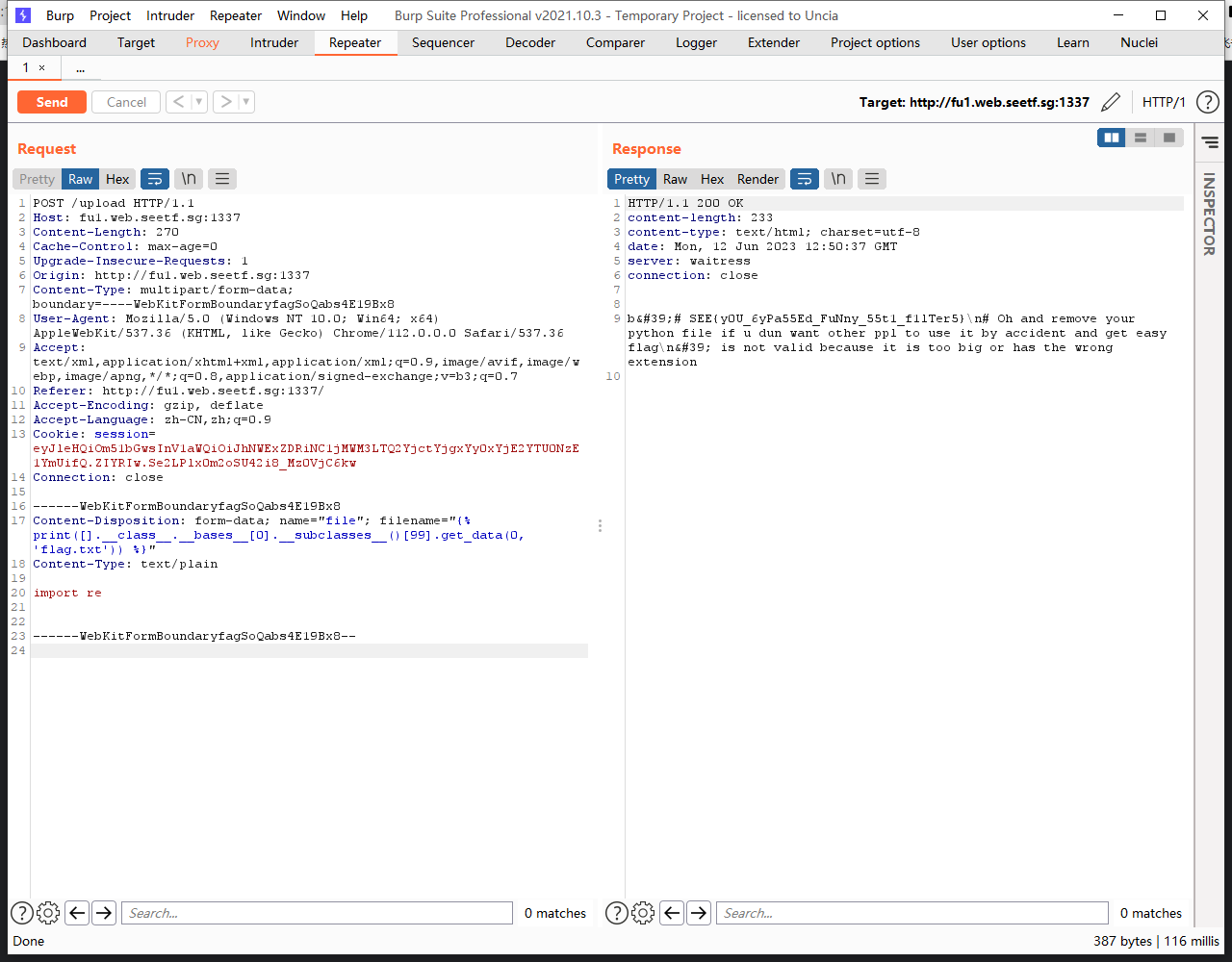Close Repeater tab 1
1232x962 pixels.
(41, 68)
